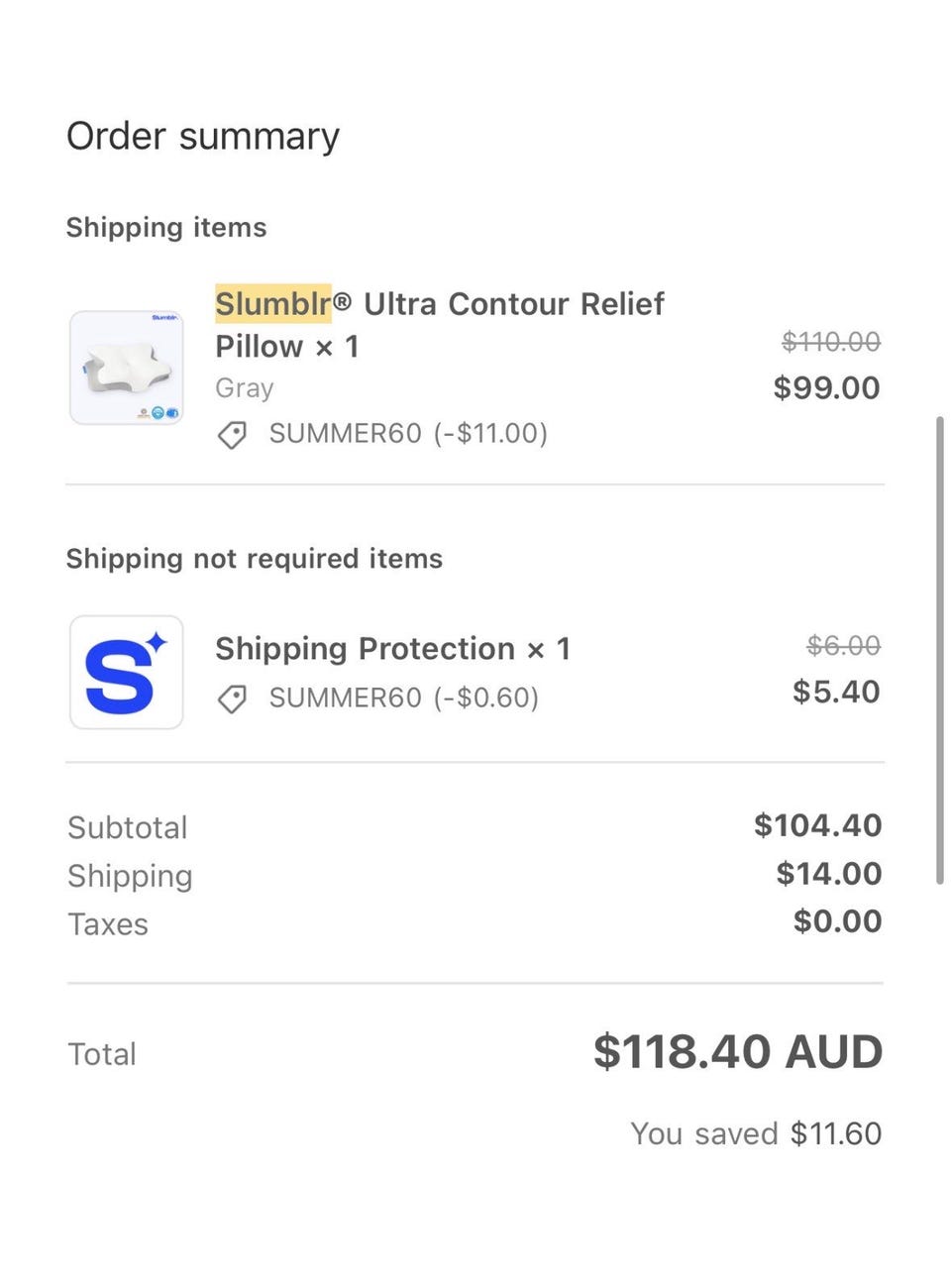Click the Gray color variant label
This screenshot has height=1288, width=951.
point(244,388)
